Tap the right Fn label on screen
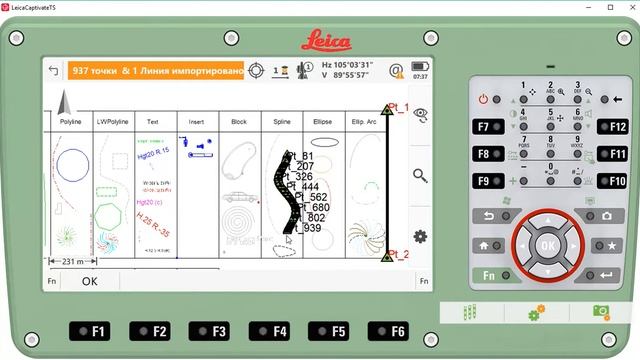This screenshot has height=360, width=640. click(424, 281)
